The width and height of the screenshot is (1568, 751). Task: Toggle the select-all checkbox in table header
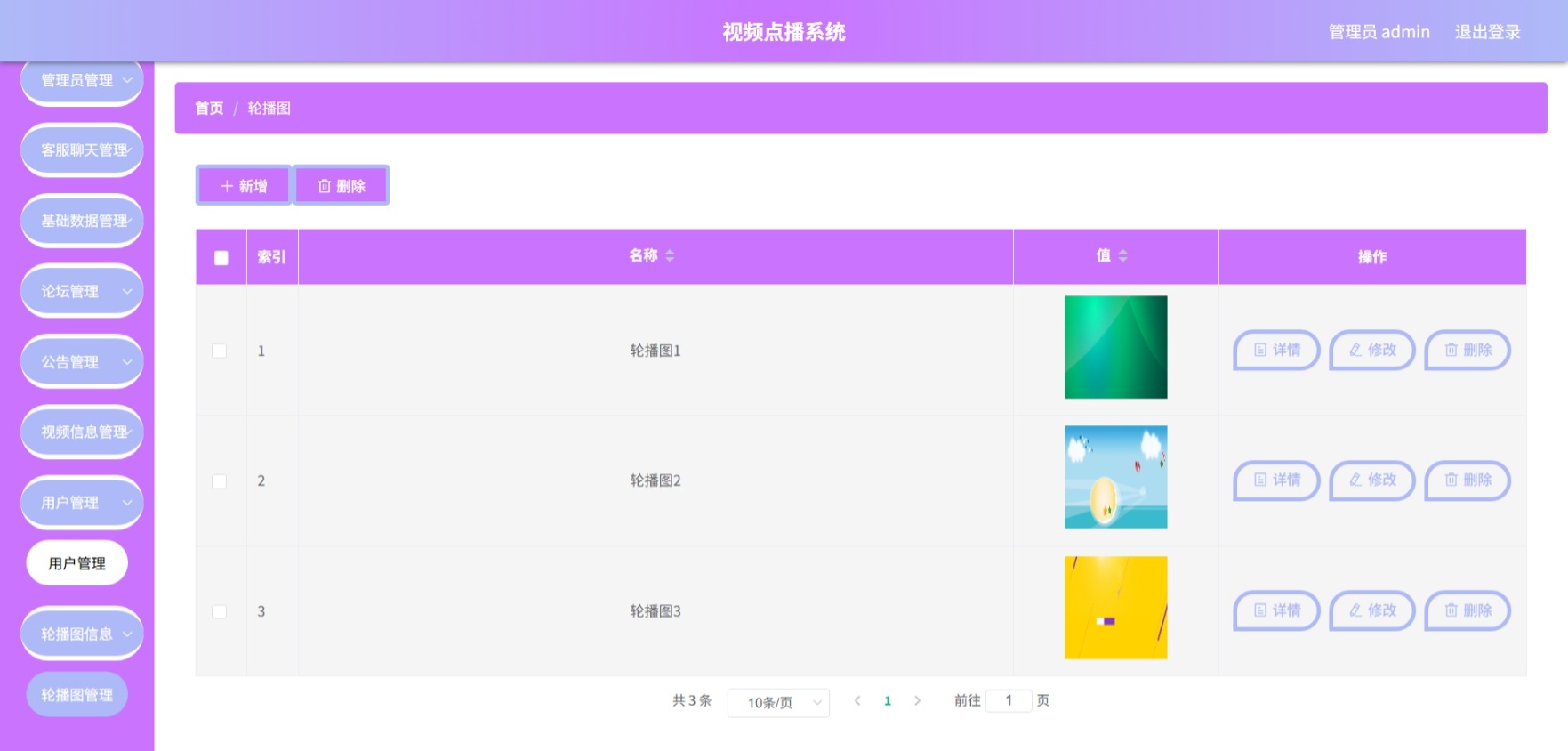click(x=221, y=258)
